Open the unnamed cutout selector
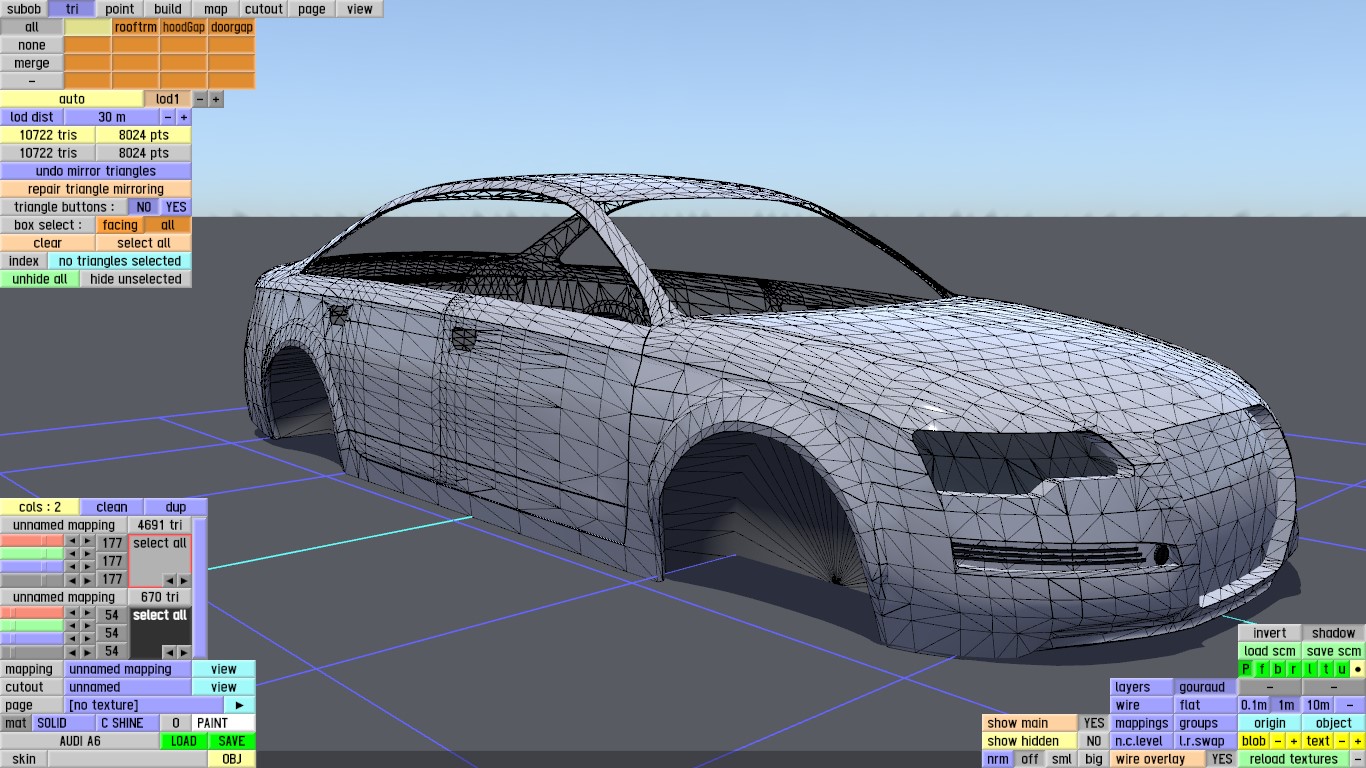 click(x=128, y=687)
